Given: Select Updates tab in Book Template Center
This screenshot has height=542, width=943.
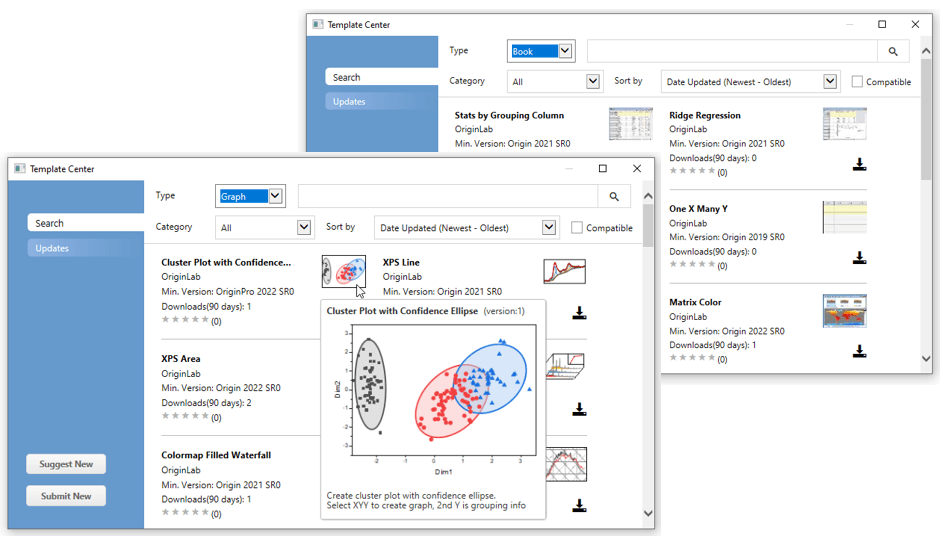Looking at the screenshot, I should coord(381,102).
